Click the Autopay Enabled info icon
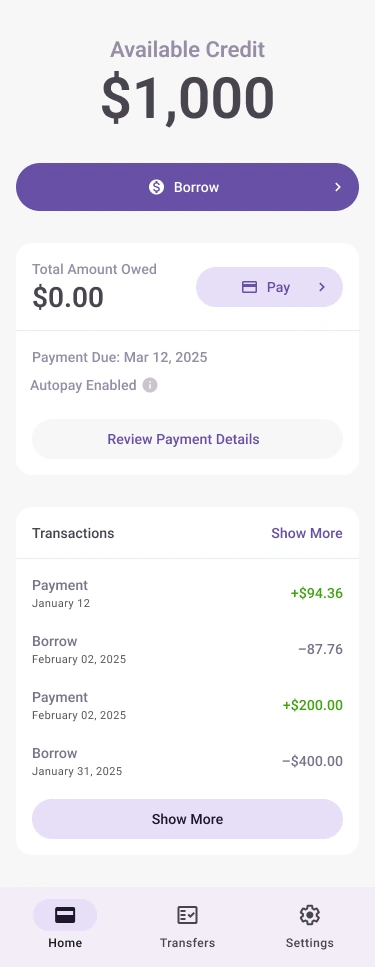This screenshot has width=375, height=967. (x=150, y=385)
